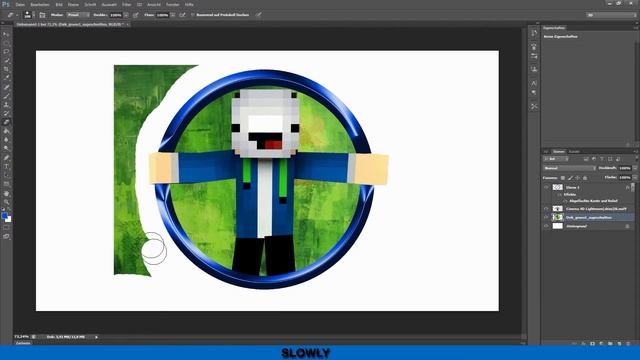Screen dimensions: 640x360
Task: Toggle pressure for opacity icon
Action: tap(136, 15)
